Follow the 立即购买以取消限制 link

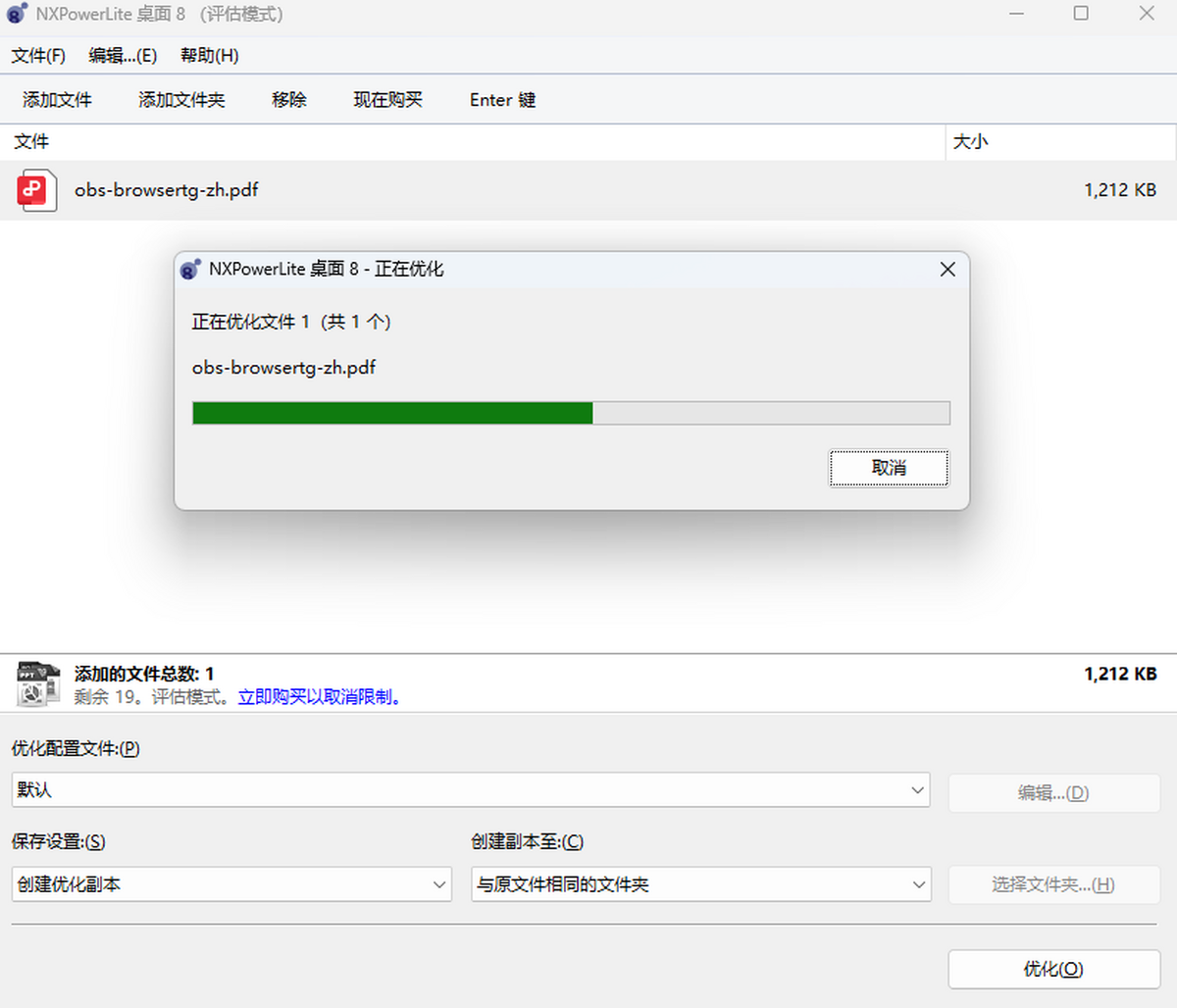[x=320, y=697]
